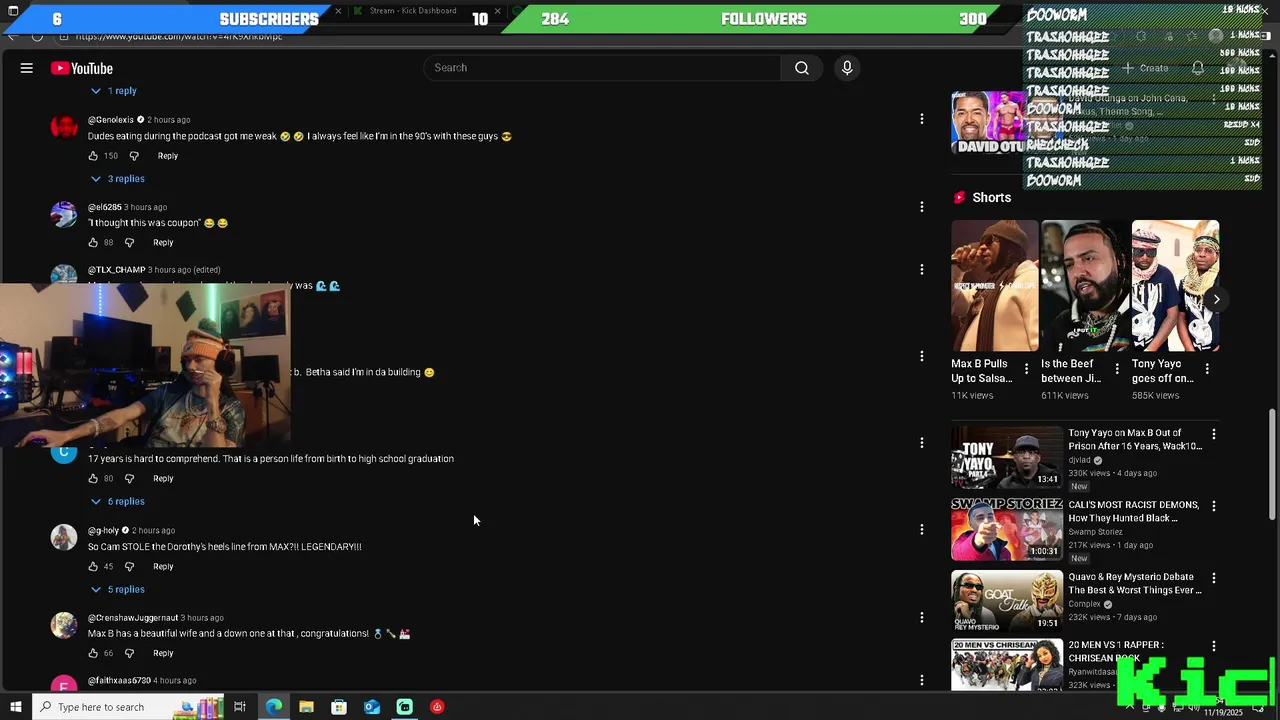
Task: Open more options for @CrenshawJuggernaut comment
Action: tap(922, 617)
